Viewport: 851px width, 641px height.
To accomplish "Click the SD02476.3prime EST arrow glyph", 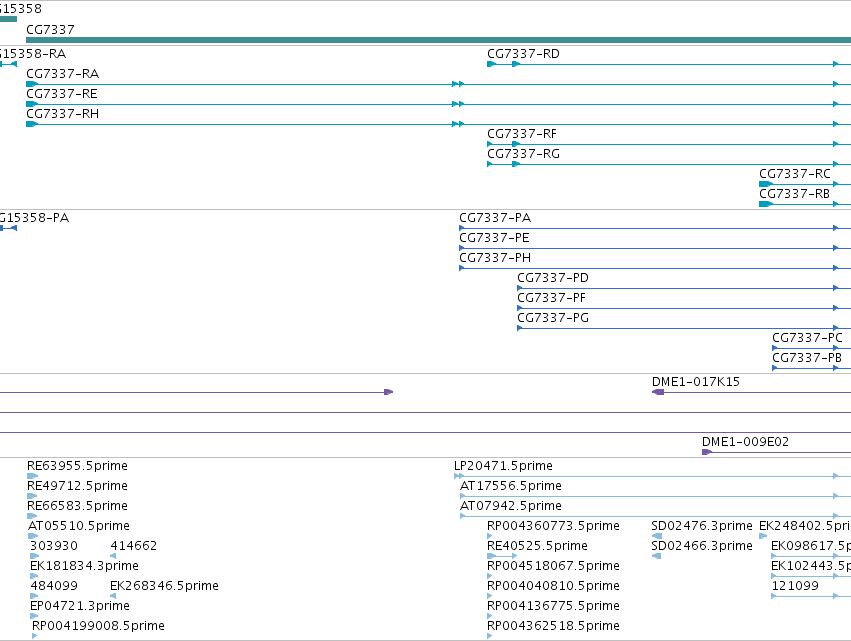I will [x=656, y=536].
